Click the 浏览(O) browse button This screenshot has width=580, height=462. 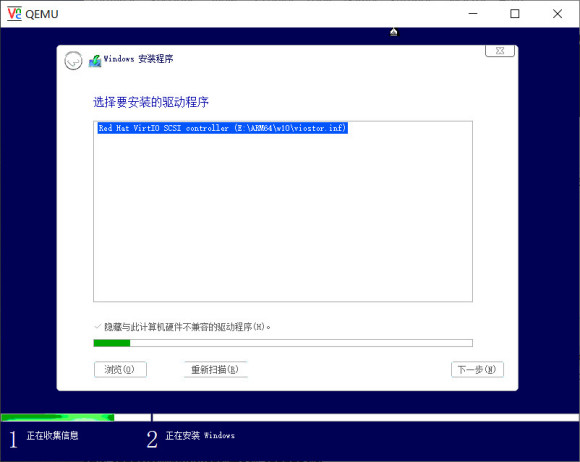click(120, 369)
